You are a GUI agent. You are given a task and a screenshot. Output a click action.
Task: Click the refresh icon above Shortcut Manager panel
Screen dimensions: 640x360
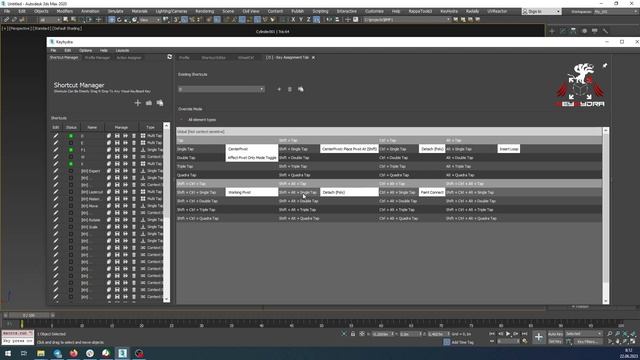tap(170, 57)
